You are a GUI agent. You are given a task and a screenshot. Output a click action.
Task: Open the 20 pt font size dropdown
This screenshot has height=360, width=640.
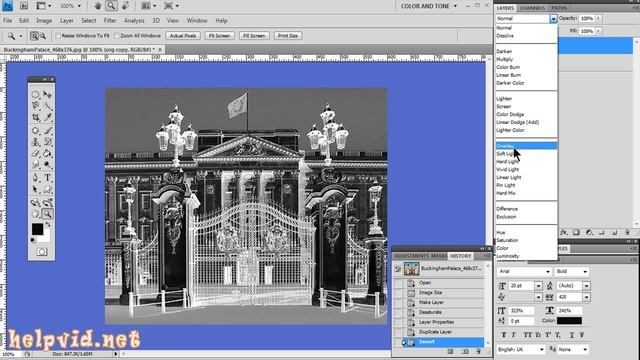click(538, 286)
